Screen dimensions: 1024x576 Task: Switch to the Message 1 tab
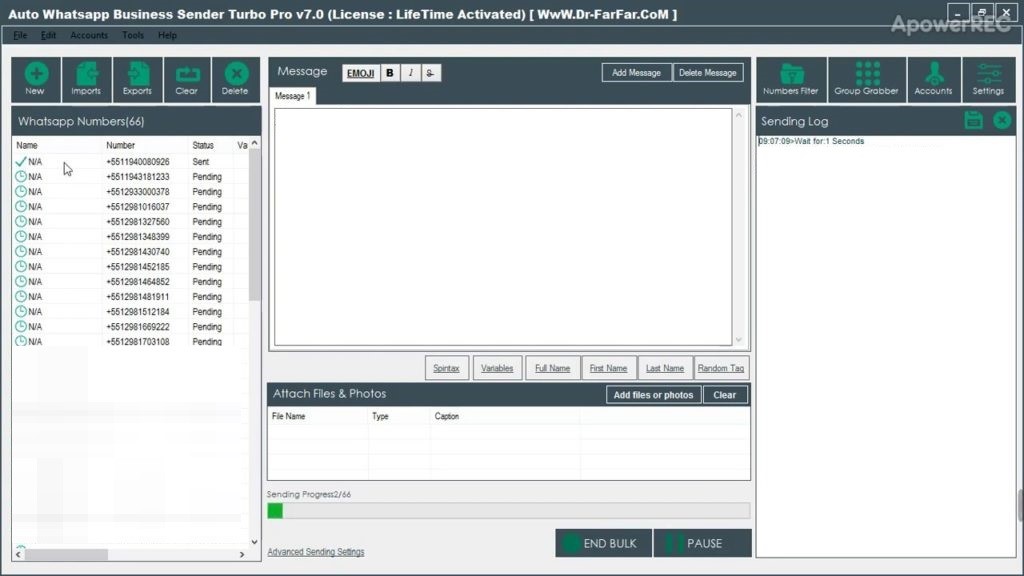tap(293, 96)
